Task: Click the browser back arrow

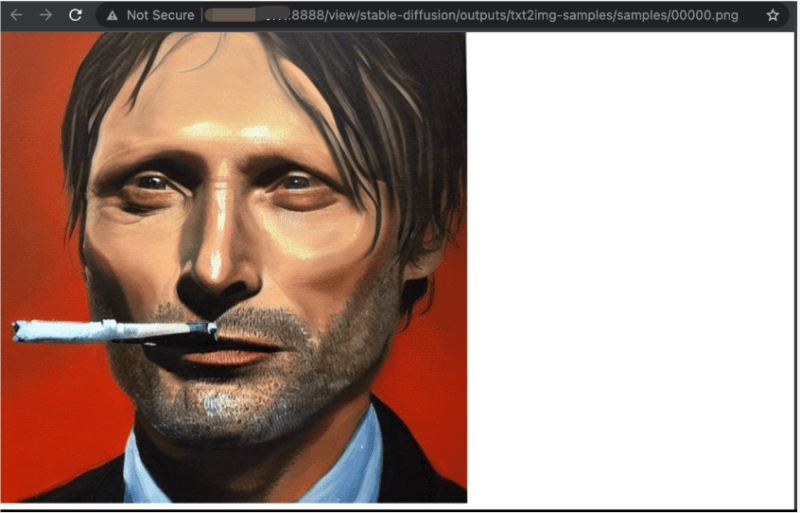Action: pos(16,15)
